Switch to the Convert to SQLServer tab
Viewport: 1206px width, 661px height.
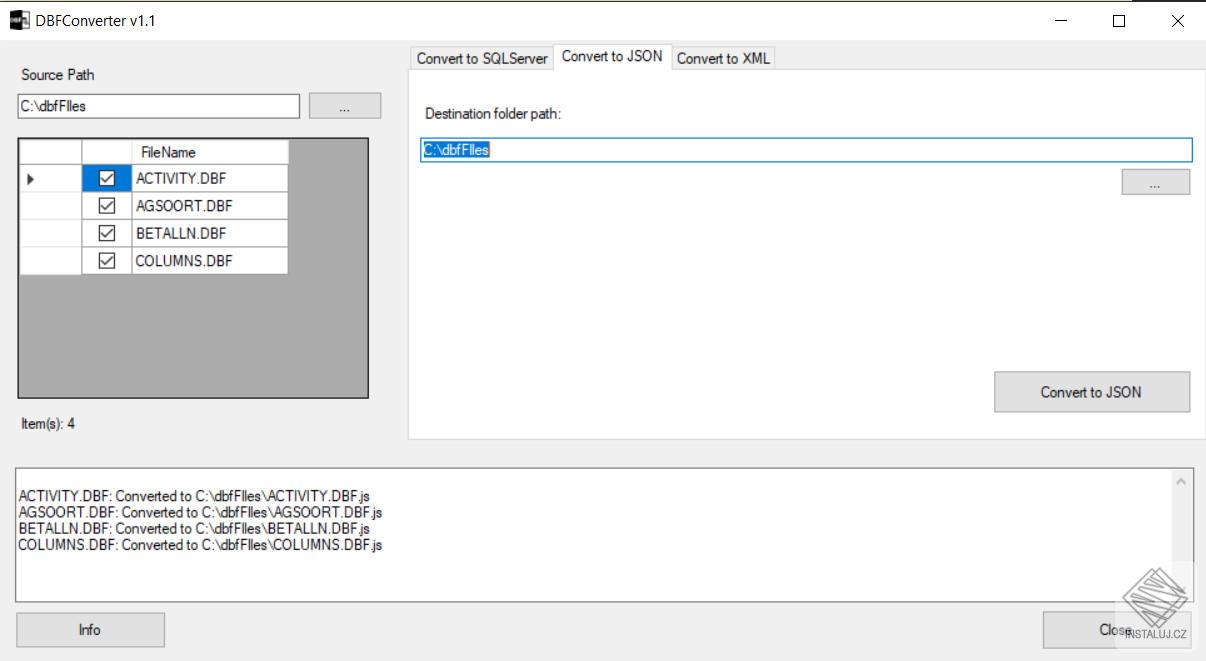tap(482, 58)
